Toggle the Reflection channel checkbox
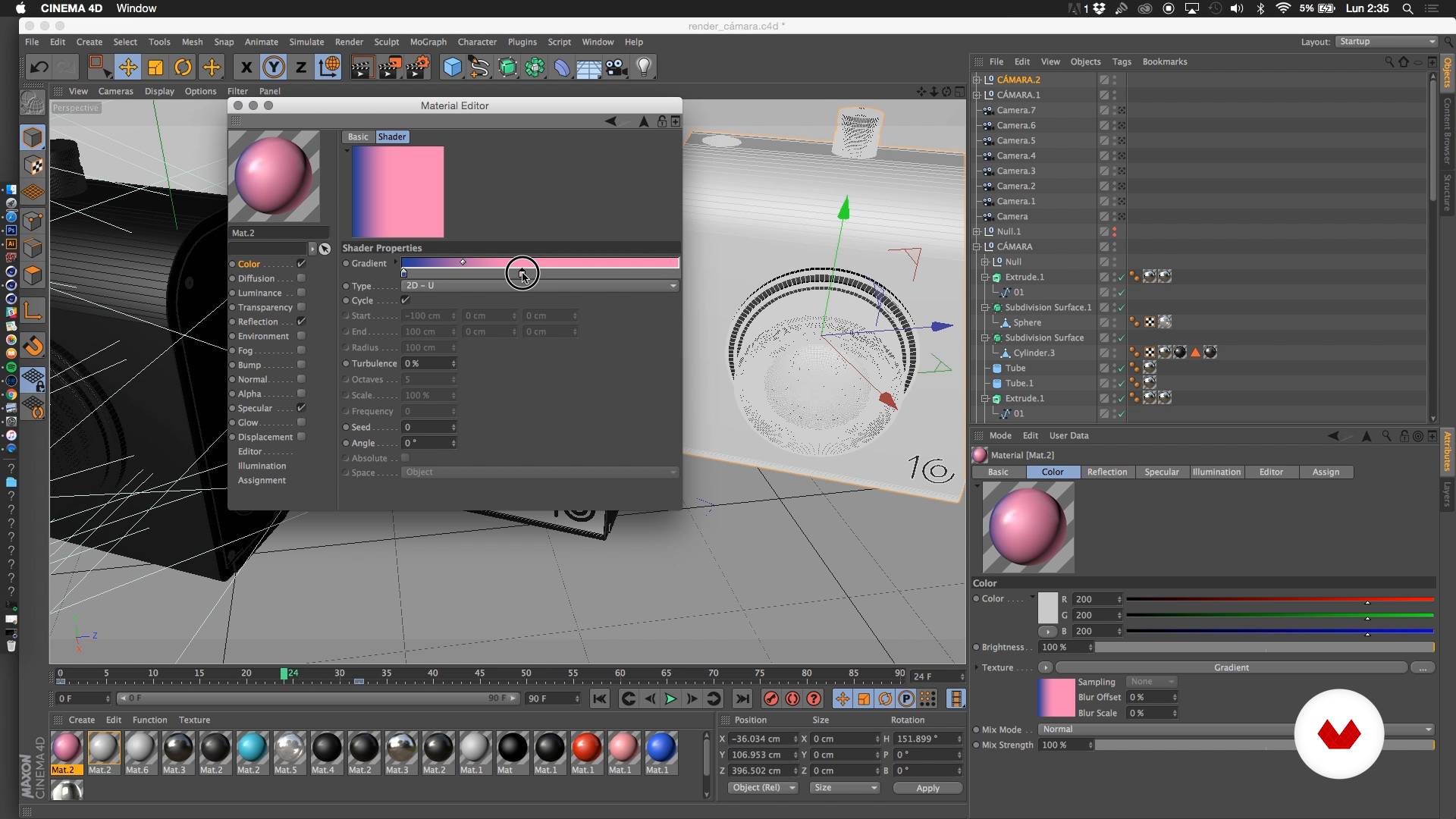The width and height of the screenshot is (1456, 819). point(301,322)
